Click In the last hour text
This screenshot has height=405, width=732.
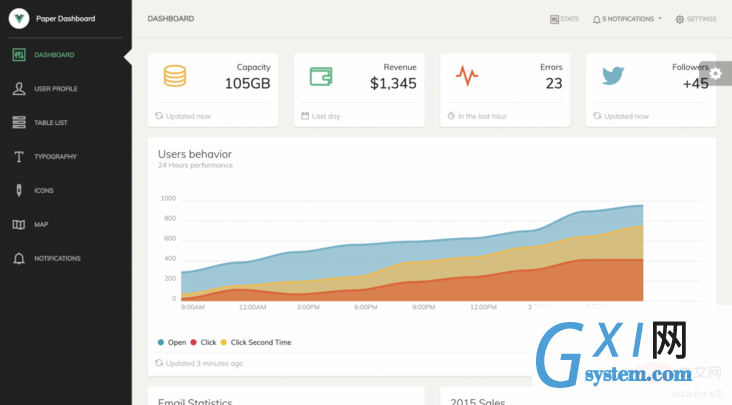pyautogui.click(x=482, y=116)
